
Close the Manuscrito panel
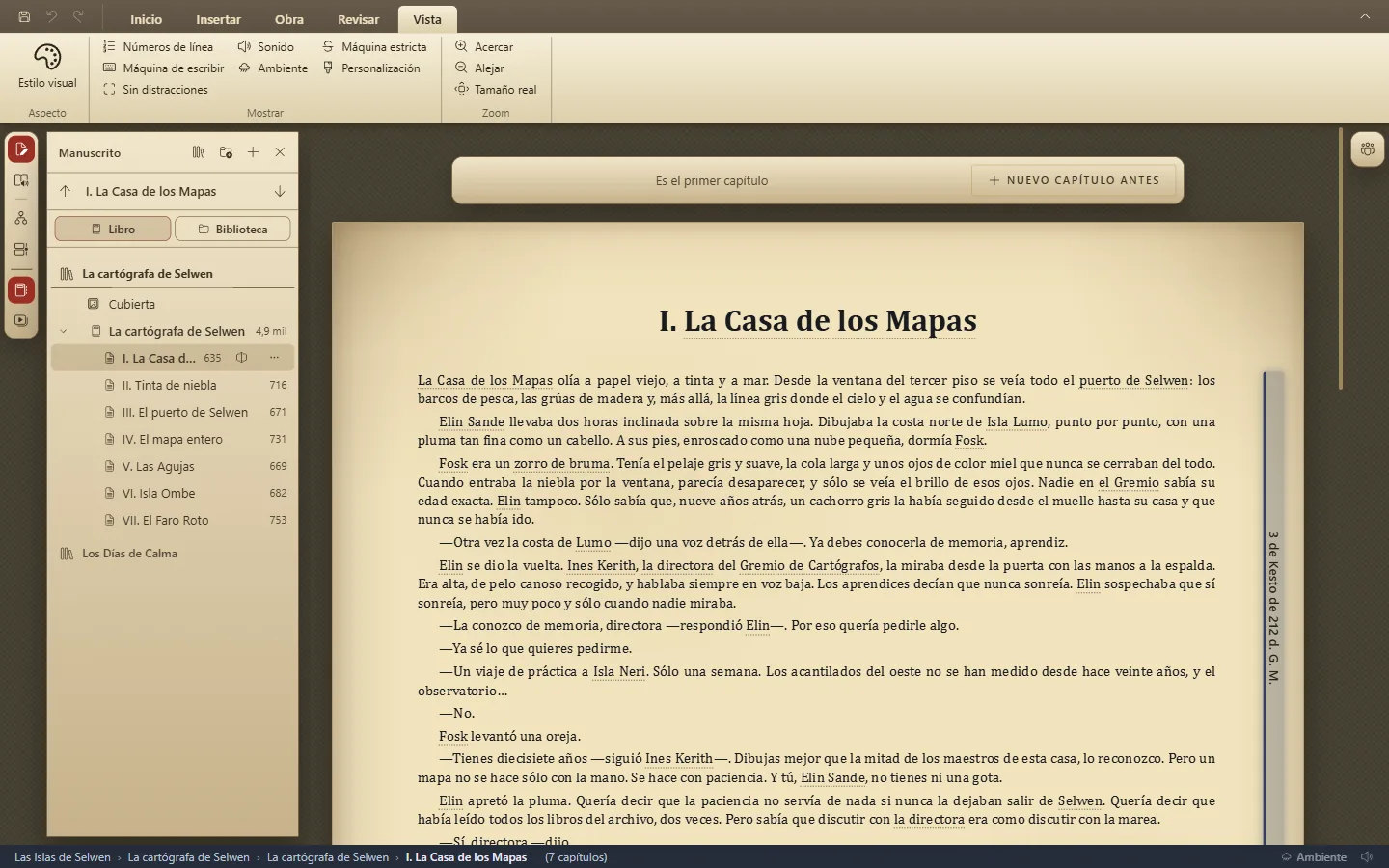click(x=280, y=152)
